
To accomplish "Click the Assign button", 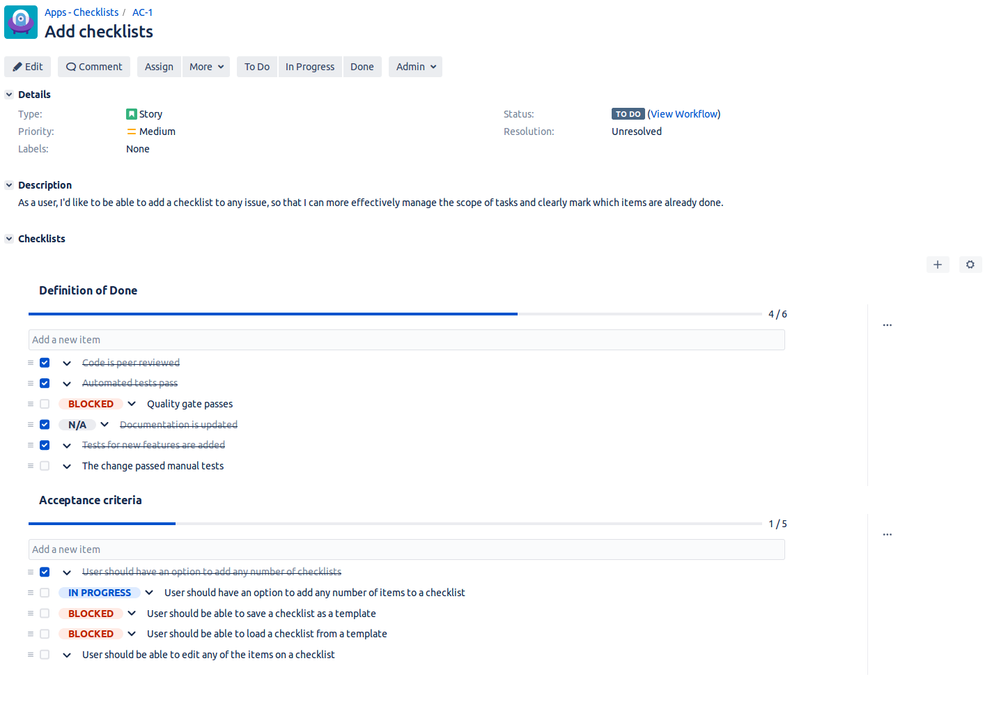I will [159, 67].
